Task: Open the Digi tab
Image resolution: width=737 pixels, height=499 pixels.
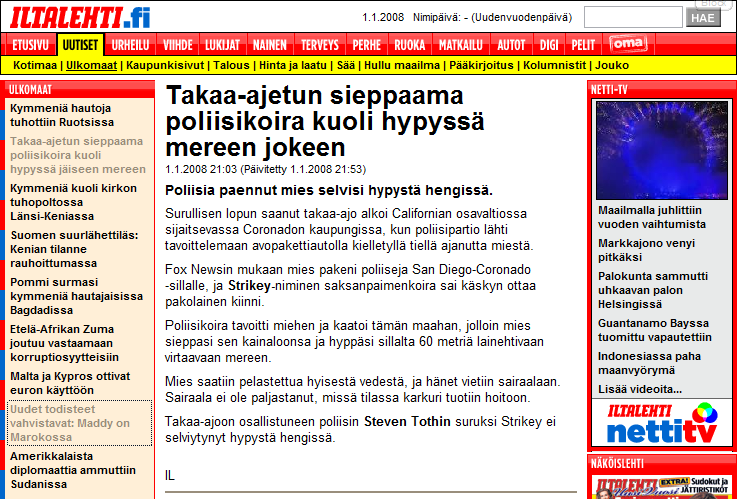Action: tap(549, 45)
